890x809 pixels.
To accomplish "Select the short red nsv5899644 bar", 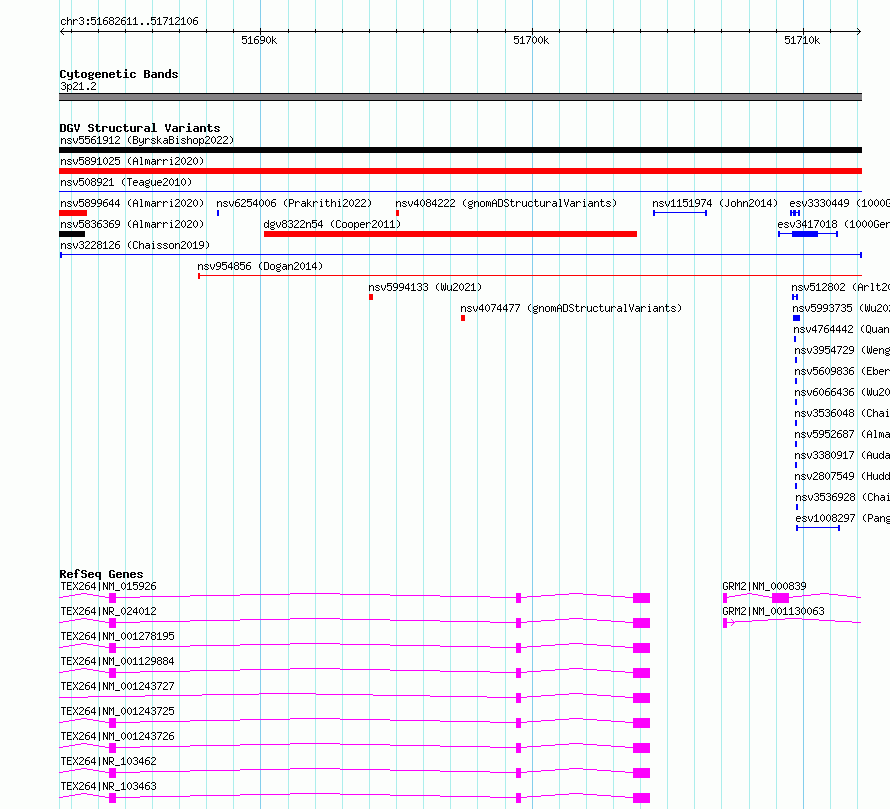I will tap(73, 213).
